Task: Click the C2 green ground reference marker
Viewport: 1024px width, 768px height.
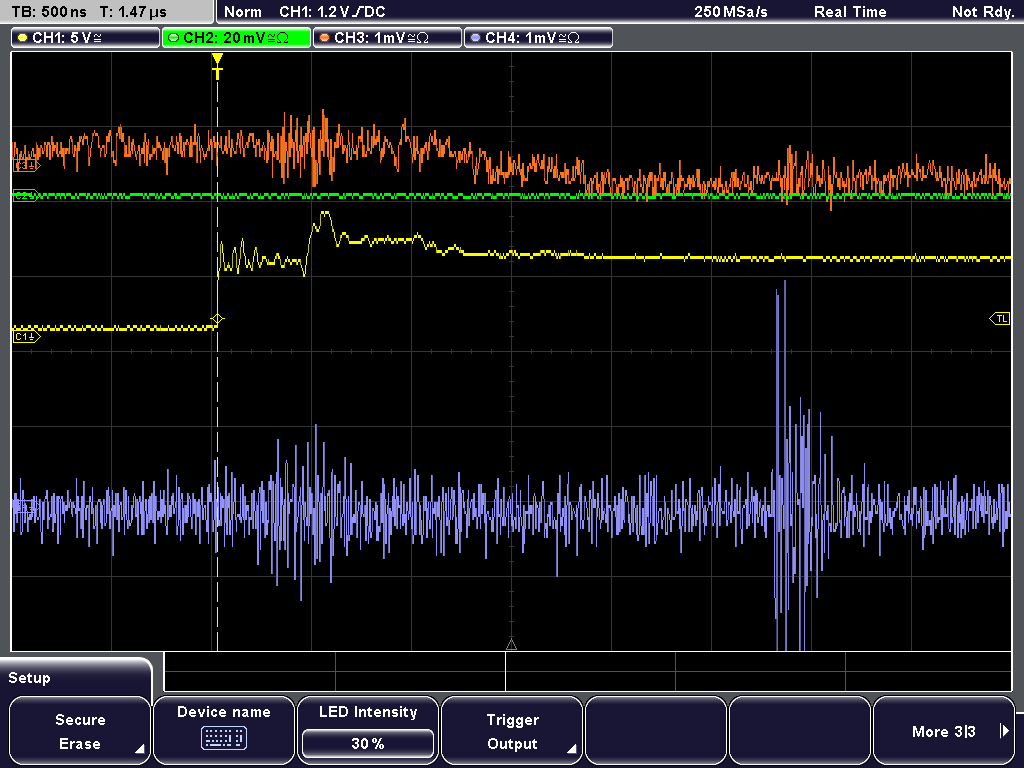Action: point(26,195)
